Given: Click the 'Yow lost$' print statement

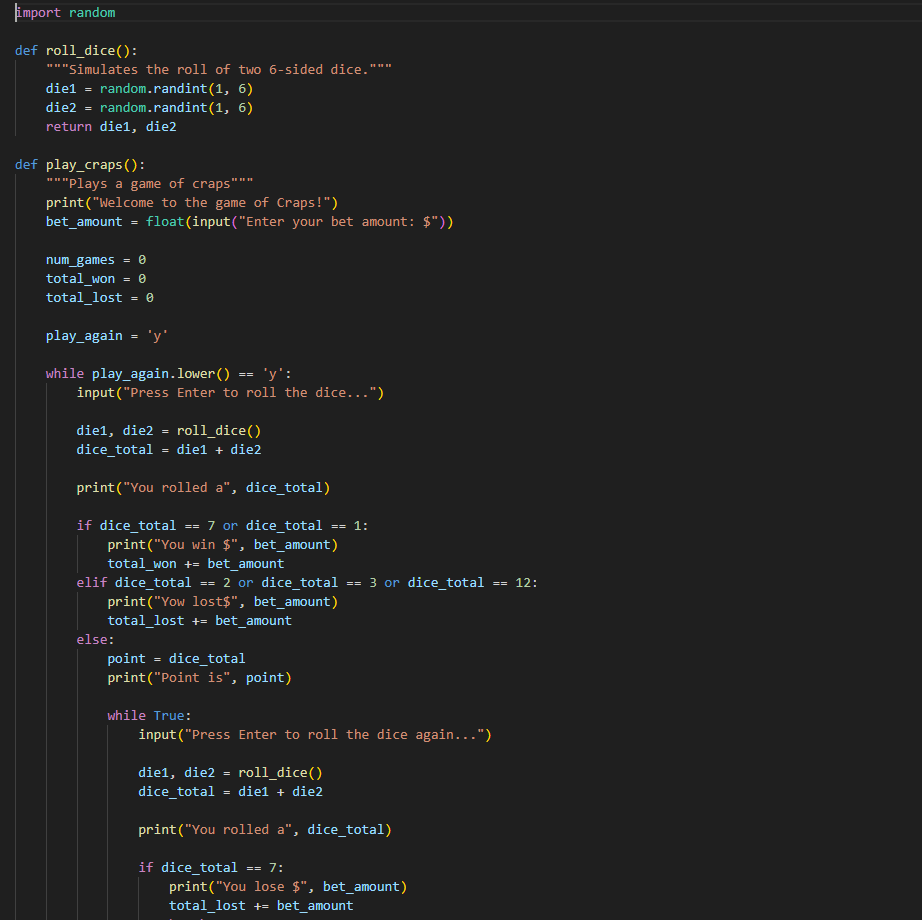Looking at the screenshot, I should [x=222, y=602].
